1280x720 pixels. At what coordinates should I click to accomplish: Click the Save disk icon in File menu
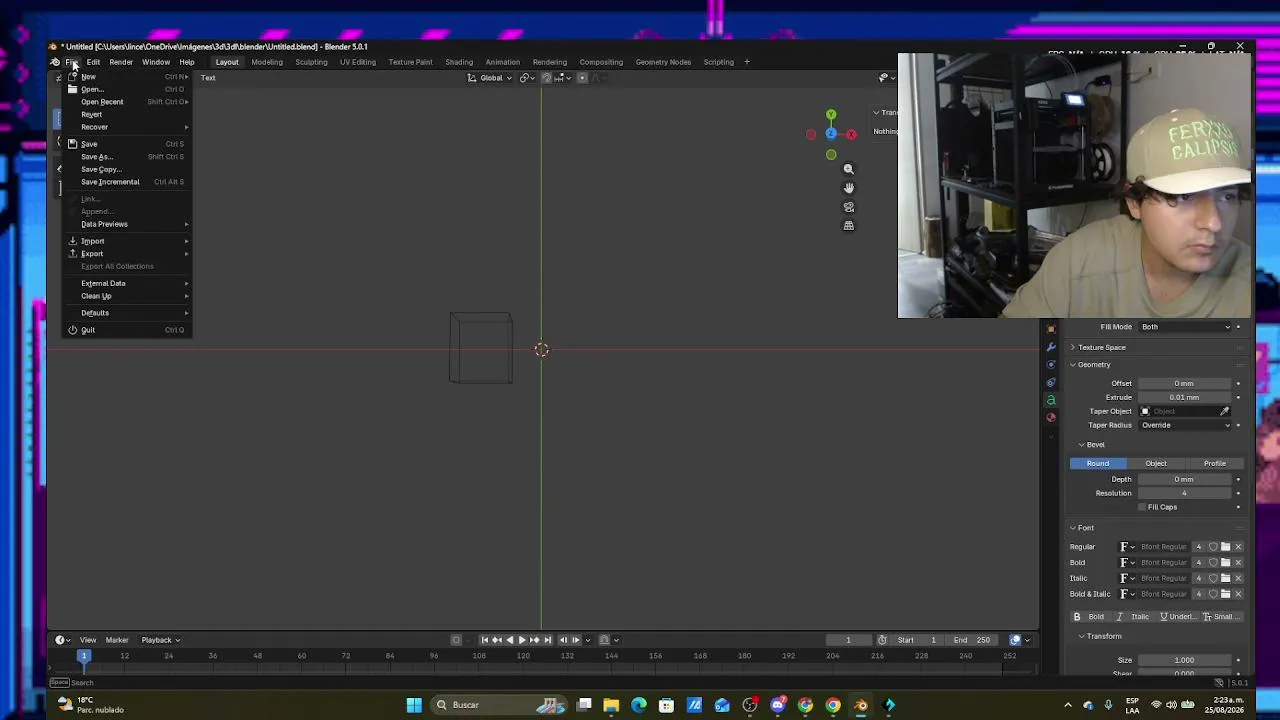[72, 144]
